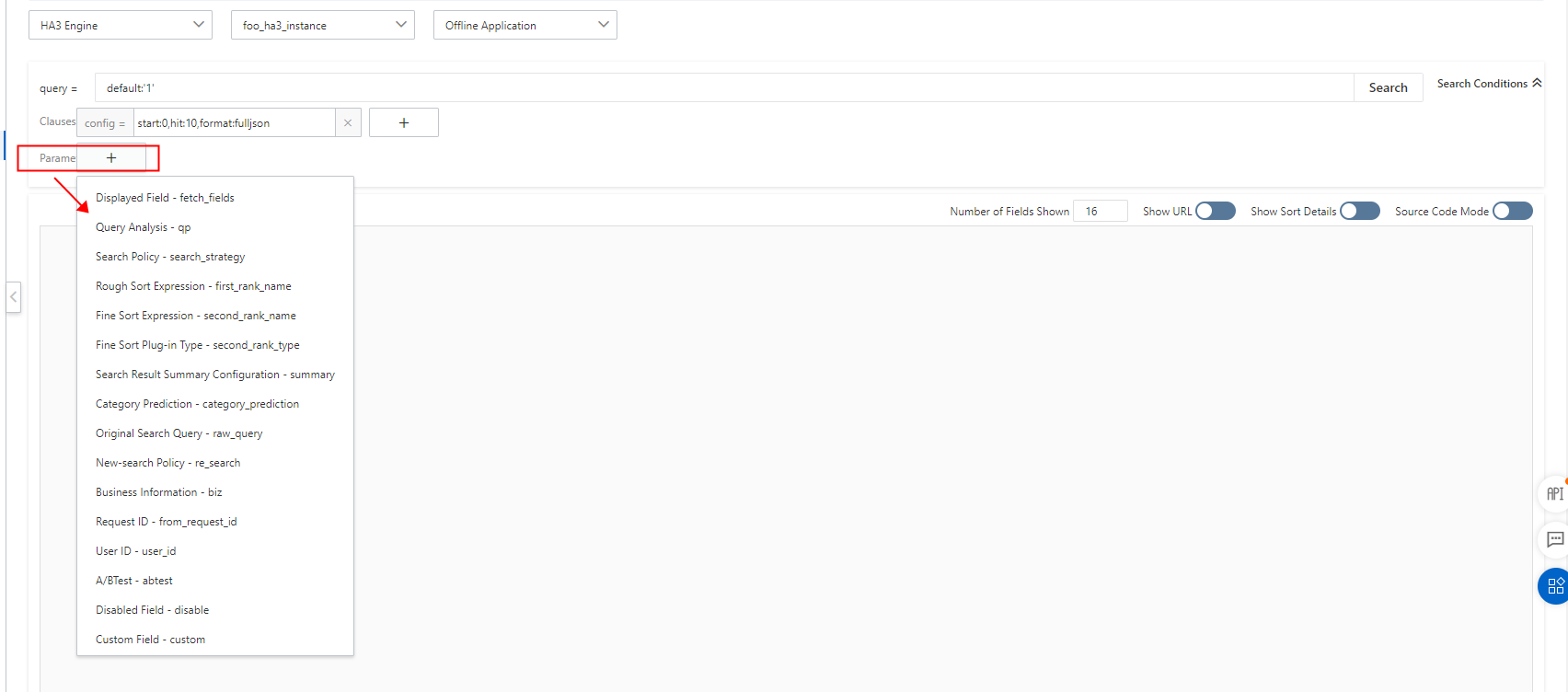Toggle the Show Sort Details switch

[1360, 211]
